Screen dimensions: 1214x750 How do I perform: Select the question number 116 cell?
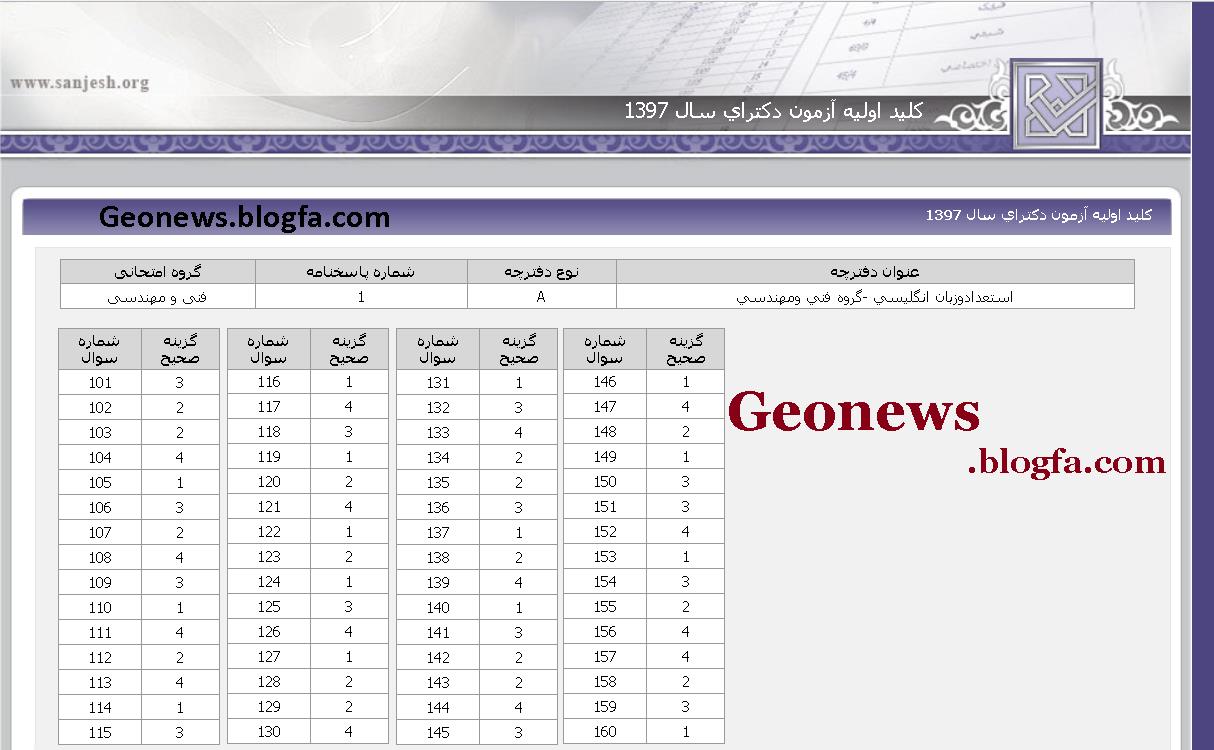tap(269, 382)
